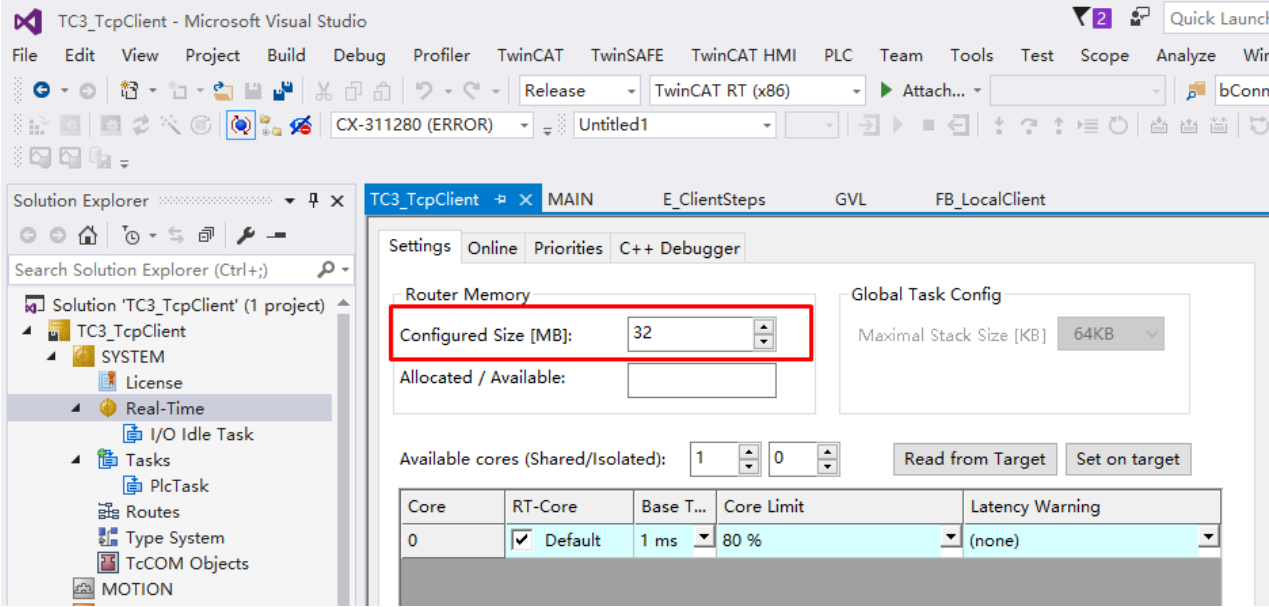Switch to the FB_LocalClient document tab

tap(990, 199)
